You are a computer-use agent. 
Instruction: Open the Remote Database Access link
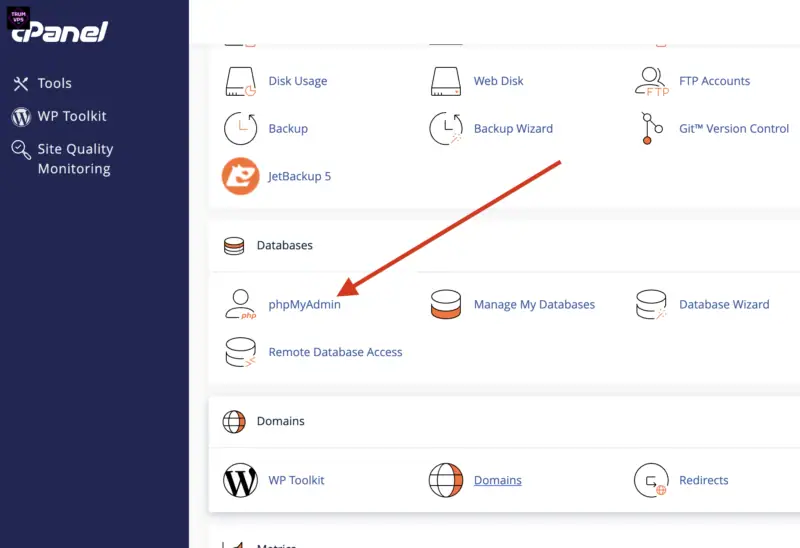coord(335,352)
